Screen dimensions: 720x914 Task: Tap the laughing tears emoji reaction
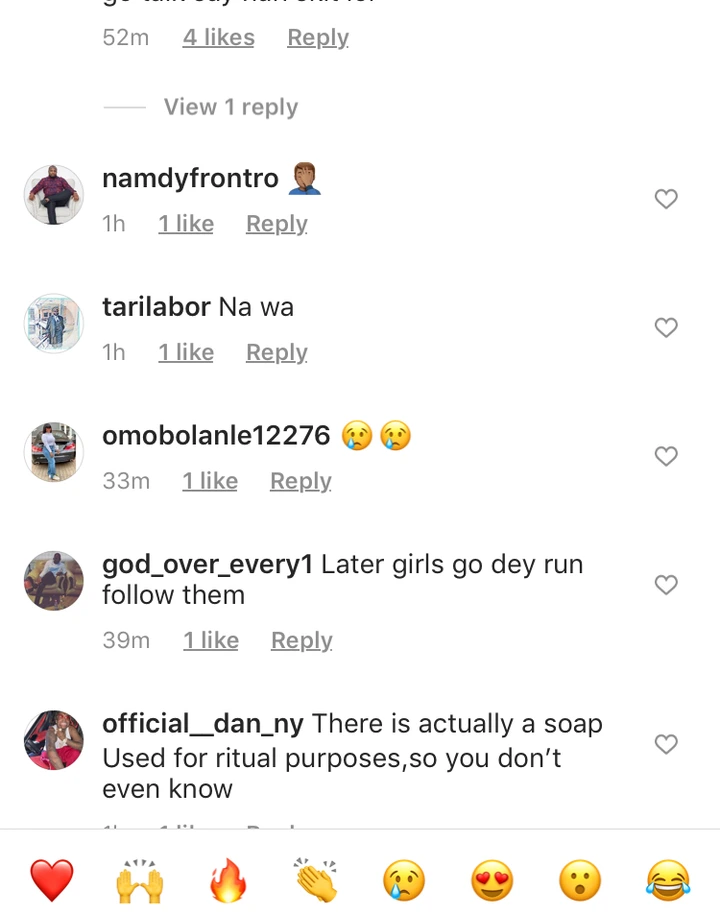(x=668, y=880)
